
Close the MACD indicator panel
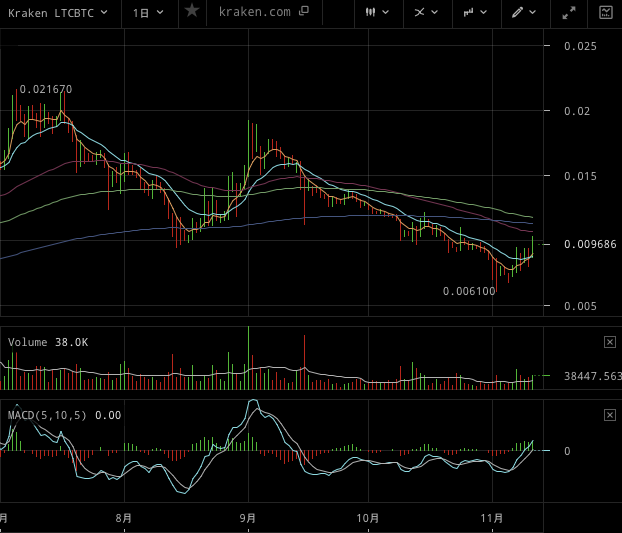(610, 415)
